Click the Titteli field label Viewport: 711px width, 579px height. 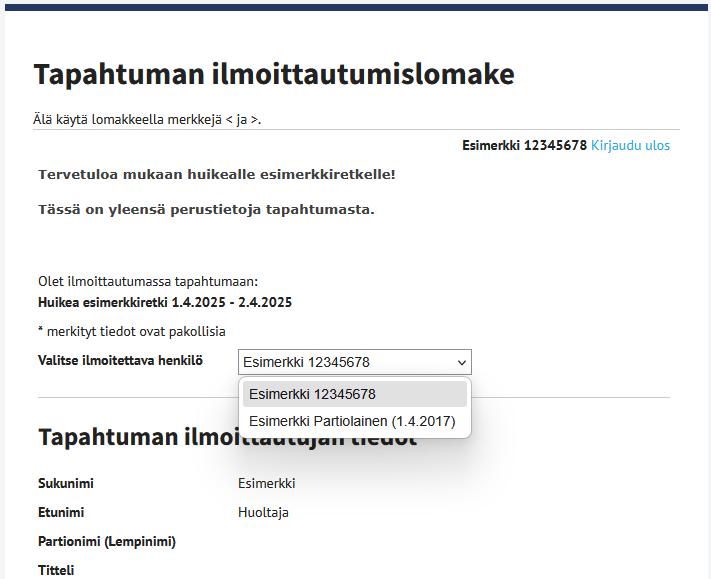[x=56, y=570]
